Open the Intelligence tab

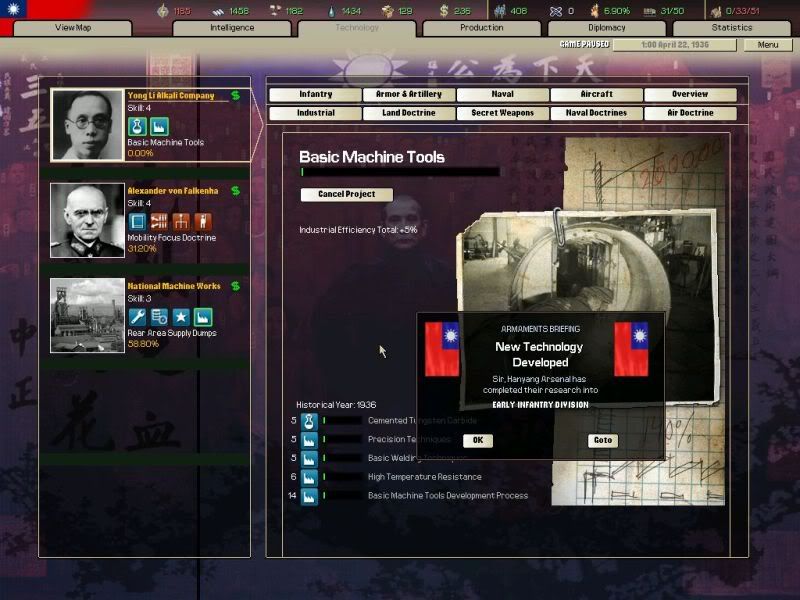tap(232, 28)
